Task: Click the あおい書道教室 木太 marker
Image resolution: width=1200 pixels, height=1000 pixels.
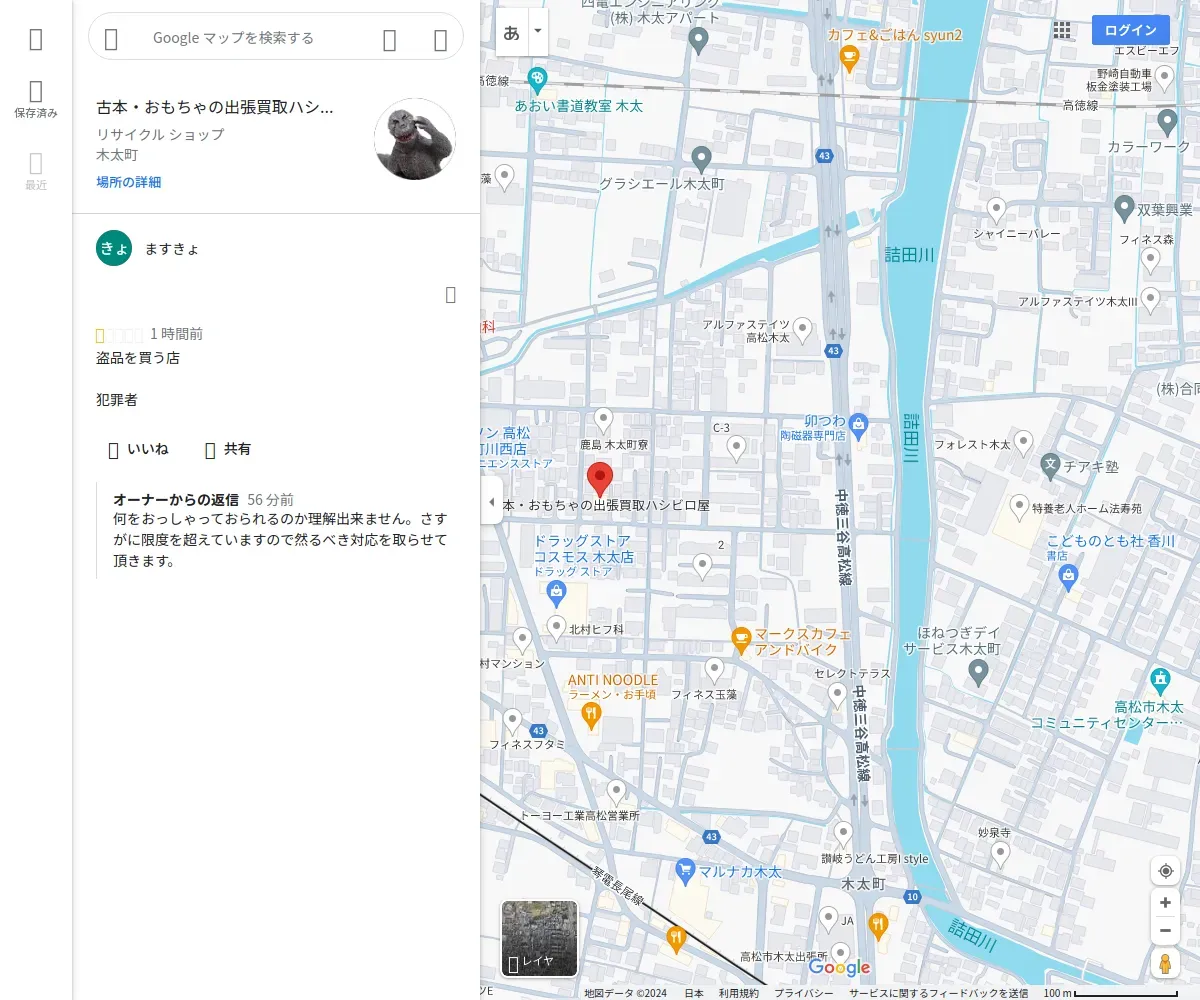Action: 538,79
